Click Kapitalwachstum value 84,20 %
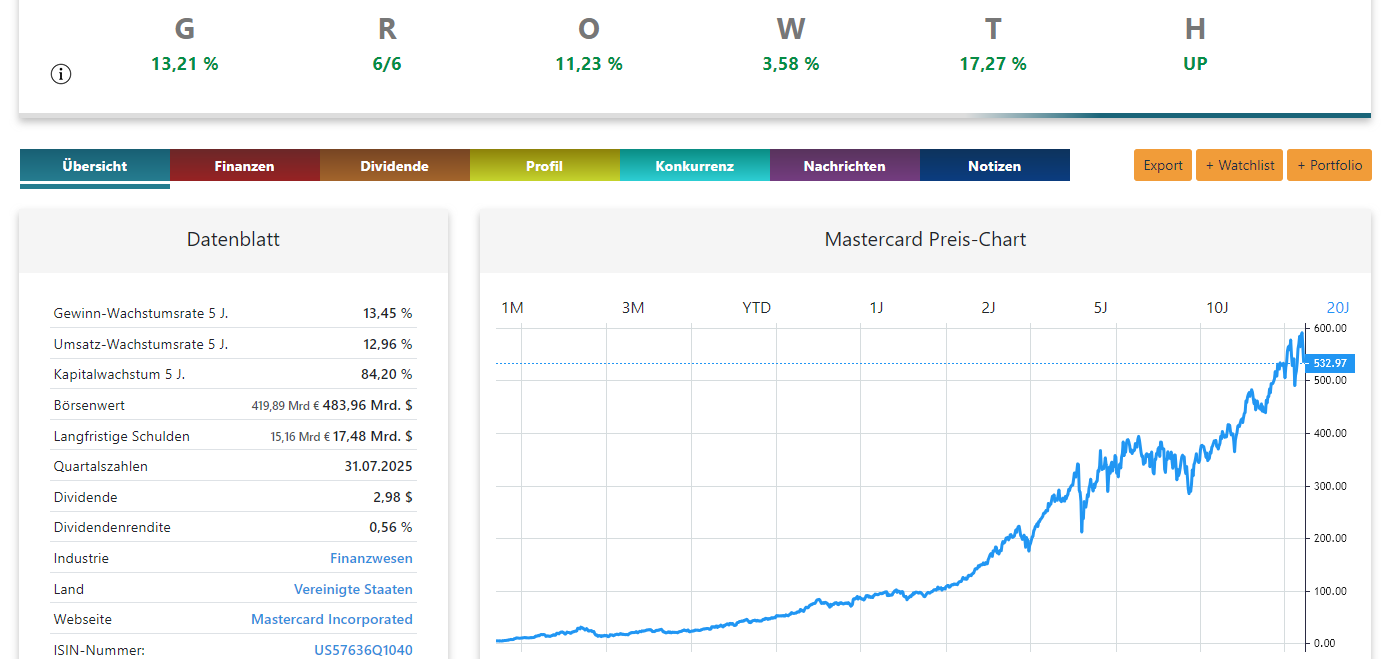This screenshot has height=659, width=1389. coord(388,375)
